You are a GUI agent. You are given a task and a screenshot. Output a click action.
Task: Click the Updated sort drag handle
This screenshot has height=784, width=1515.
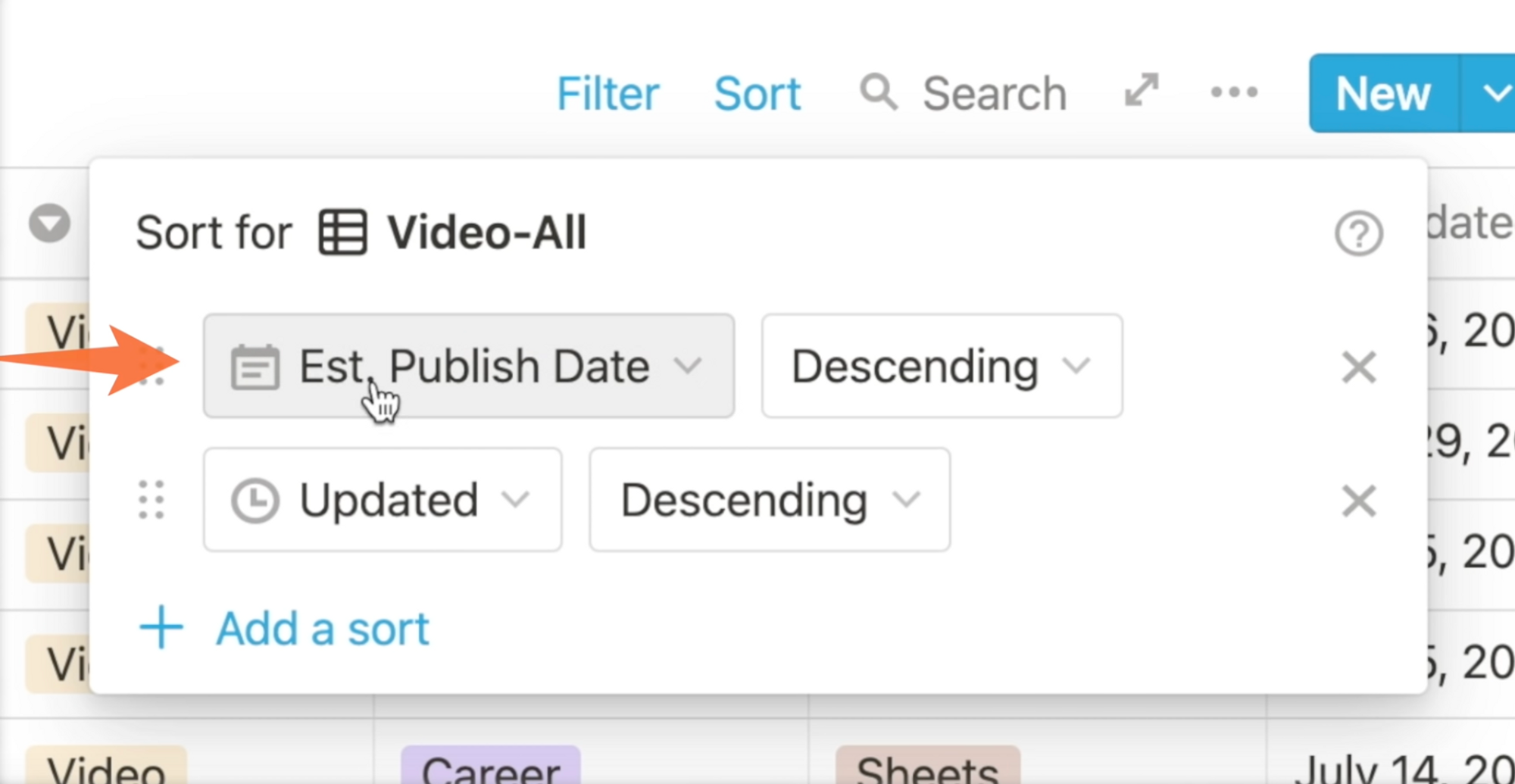click(x=151, y=500)
